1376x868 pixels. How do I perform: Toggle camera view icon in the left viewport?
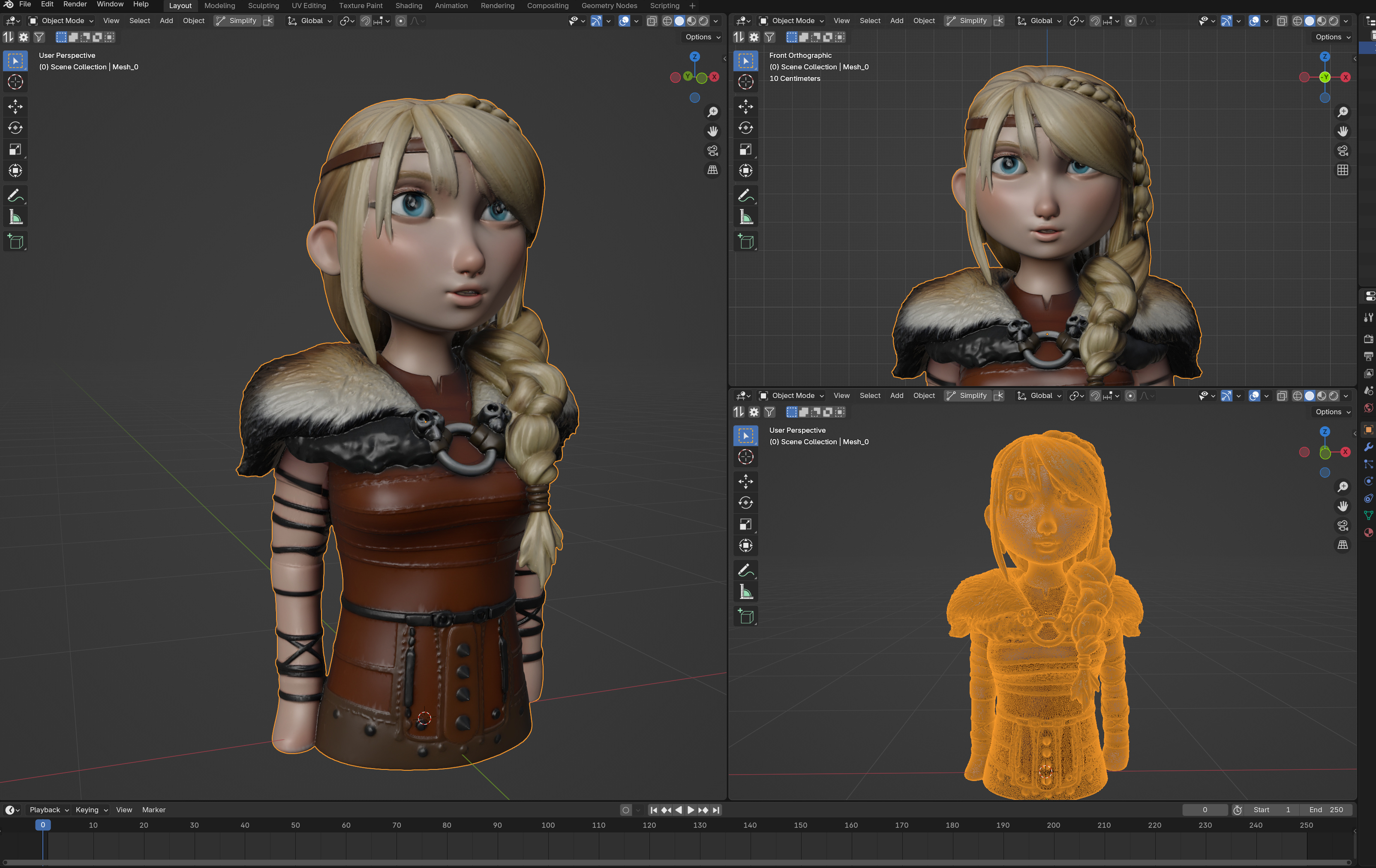tap(712, 151)
